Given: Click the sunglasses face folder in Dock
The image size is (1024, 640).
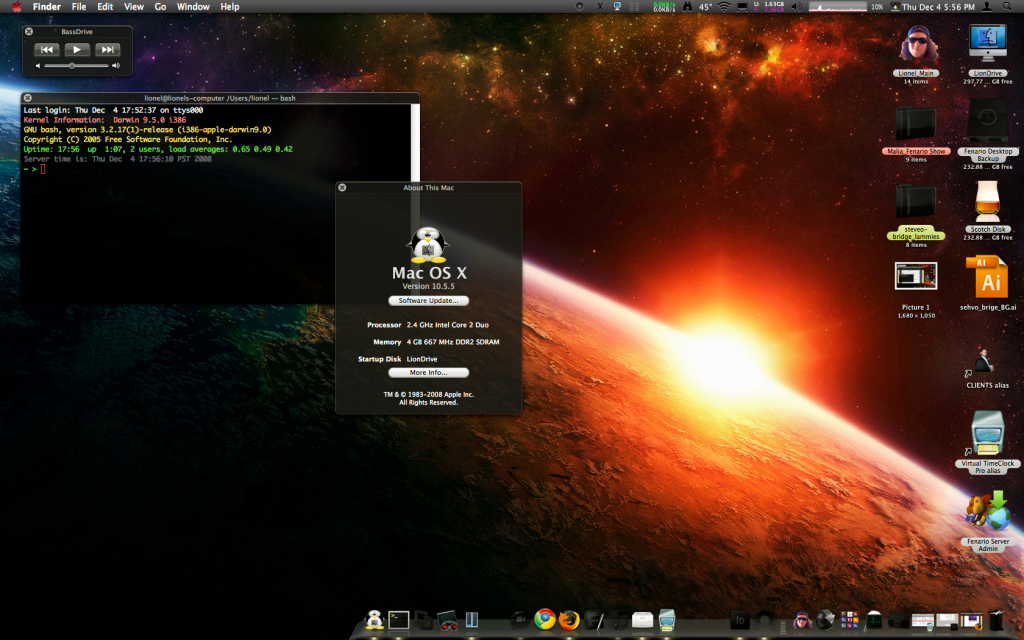Looking at the screenshot, I should 803,620.
